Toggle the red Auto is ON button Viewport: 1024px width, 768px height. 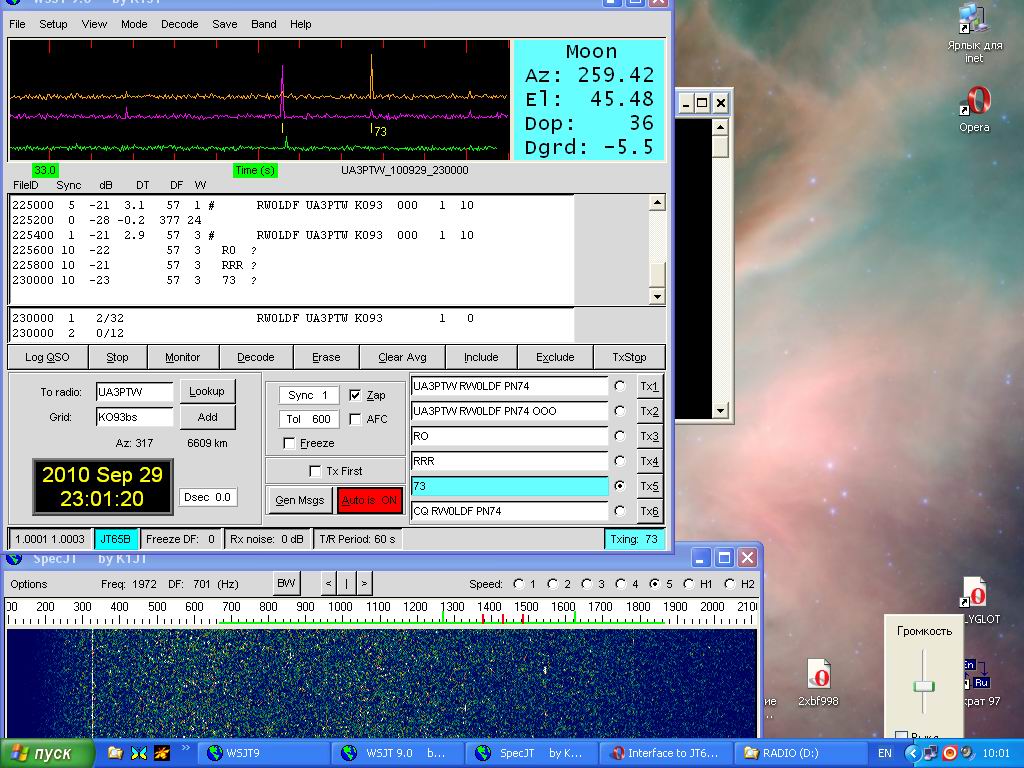370,500
